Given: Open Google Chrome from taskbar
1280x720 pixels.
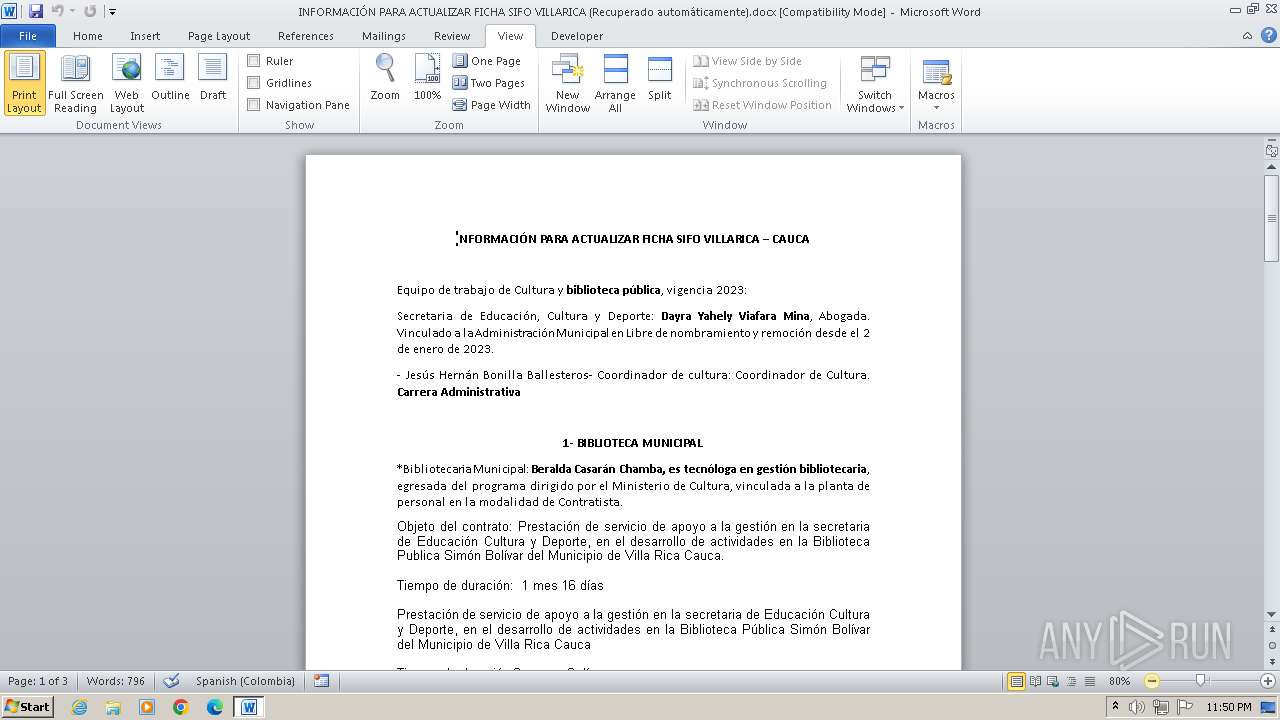Looking at the screenshot, I should [x=181, y=707].
